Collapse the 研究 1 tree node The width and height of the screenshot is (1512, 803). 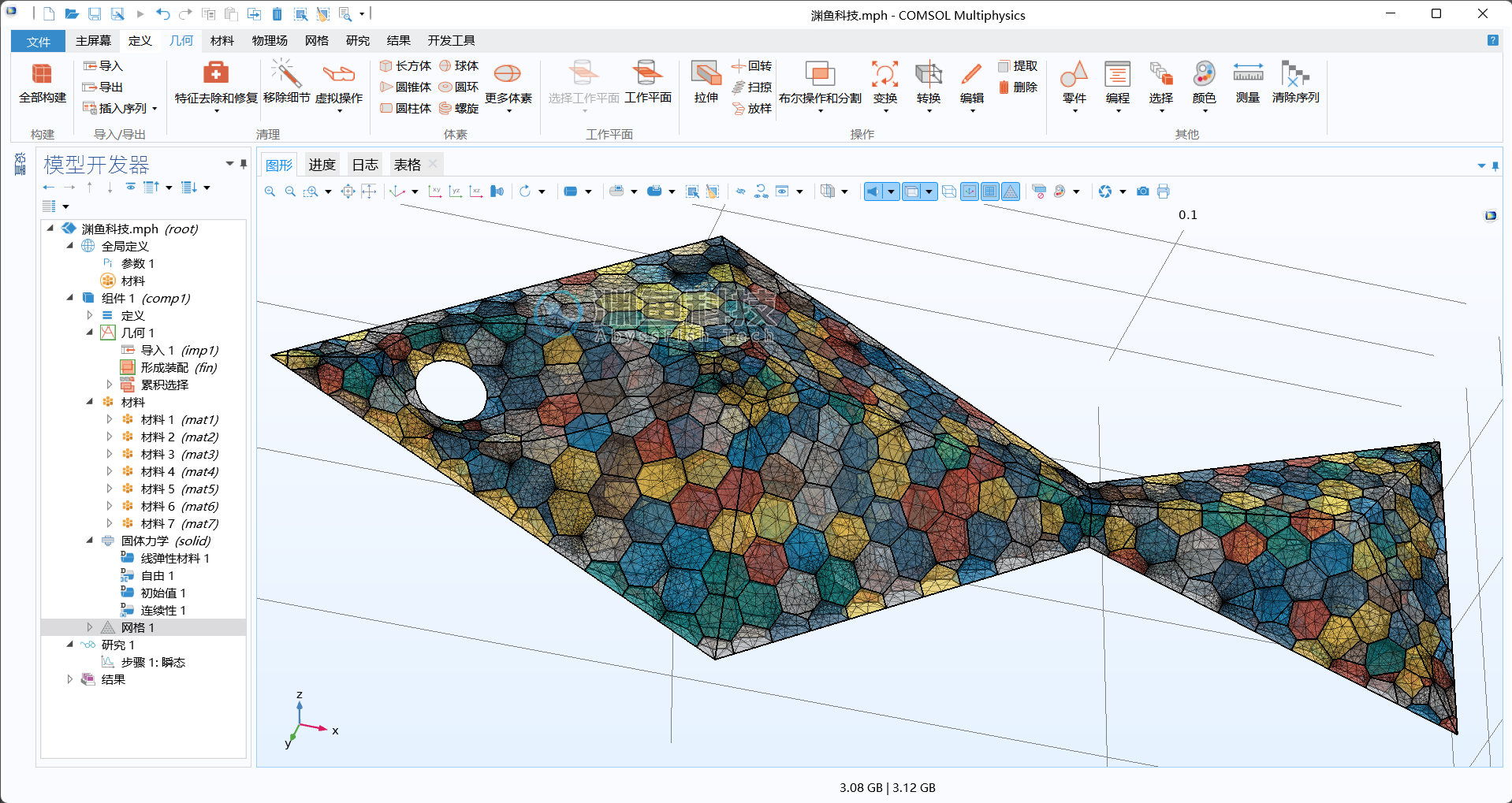point(70,645)
